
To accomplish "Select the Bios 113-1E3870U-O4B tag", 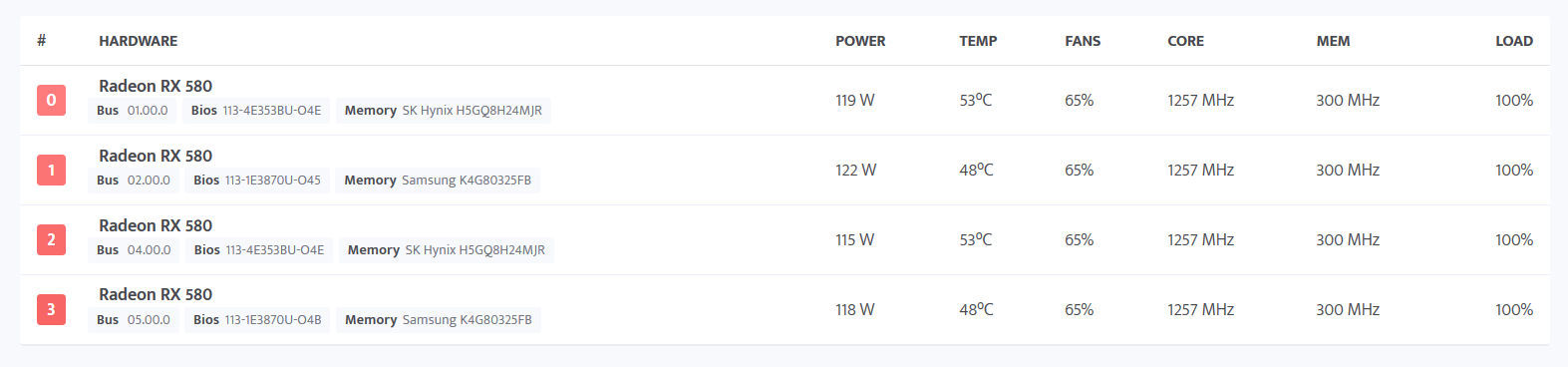I will [257, 320].
